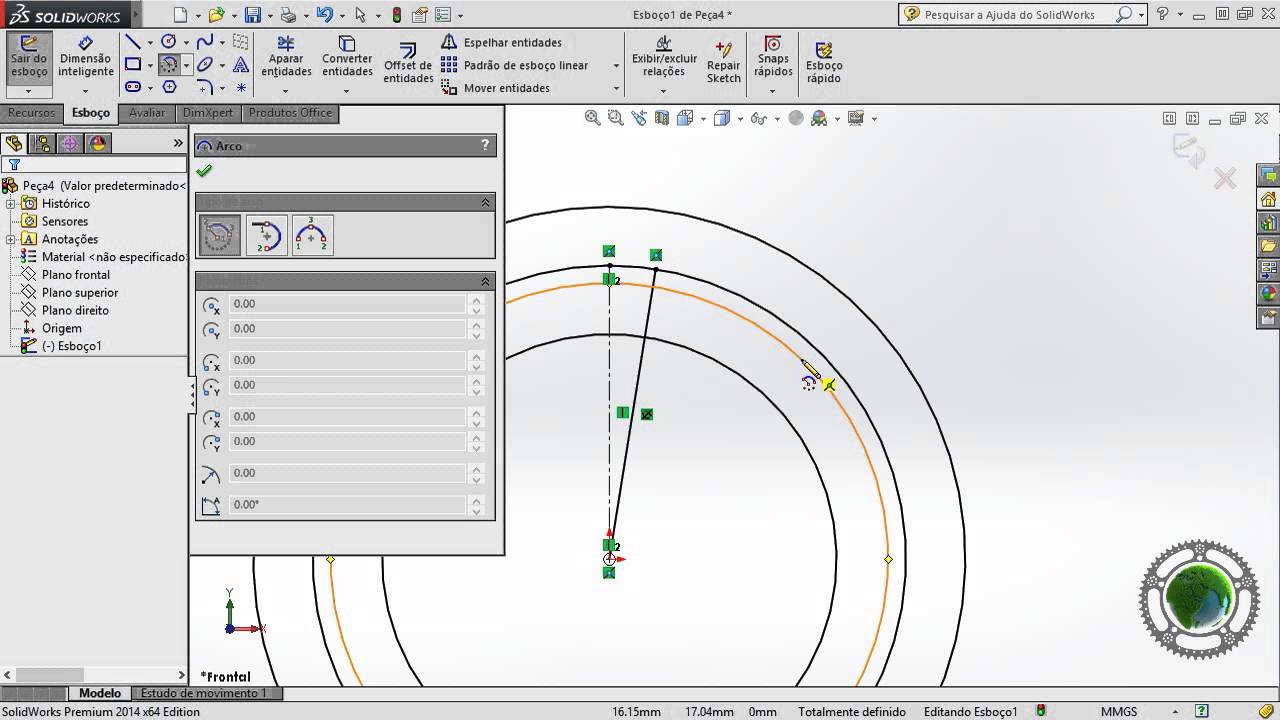The width and height of the screenshot is (1280, 720).
Task: Click the Print icon
Action: pos(288,15)
